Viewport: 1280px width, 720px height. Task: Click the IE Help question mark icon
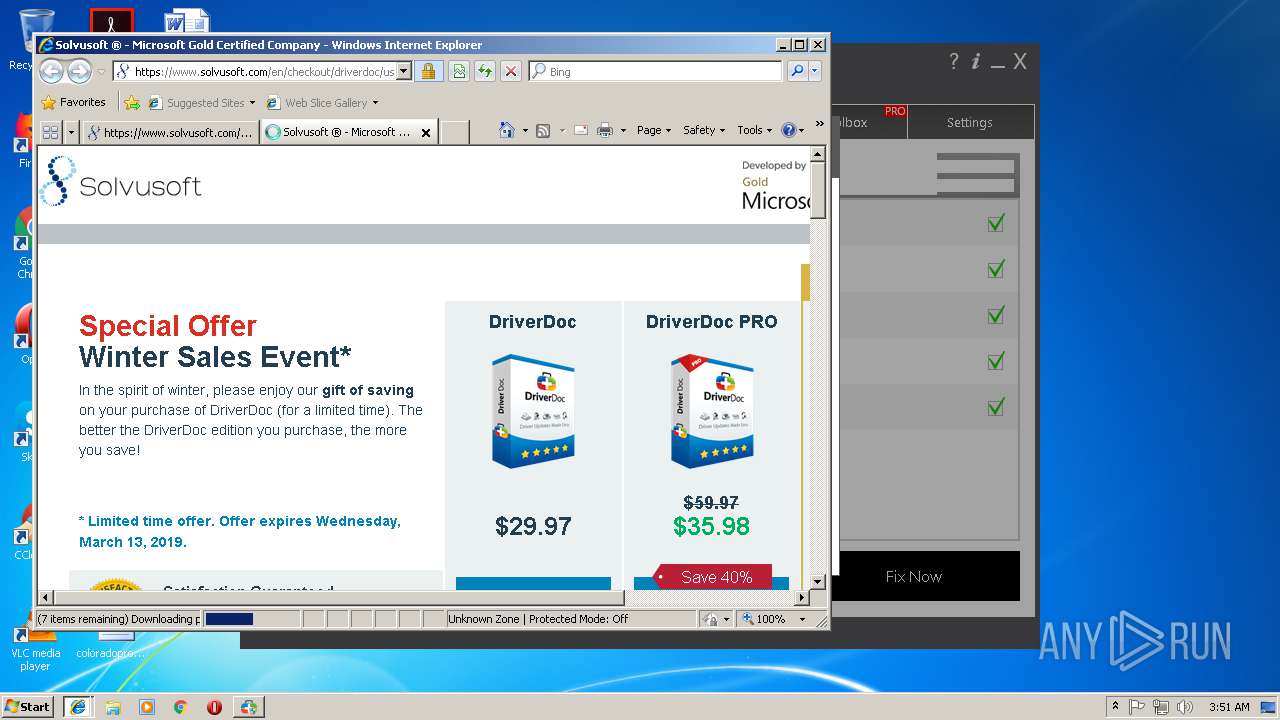788,130
